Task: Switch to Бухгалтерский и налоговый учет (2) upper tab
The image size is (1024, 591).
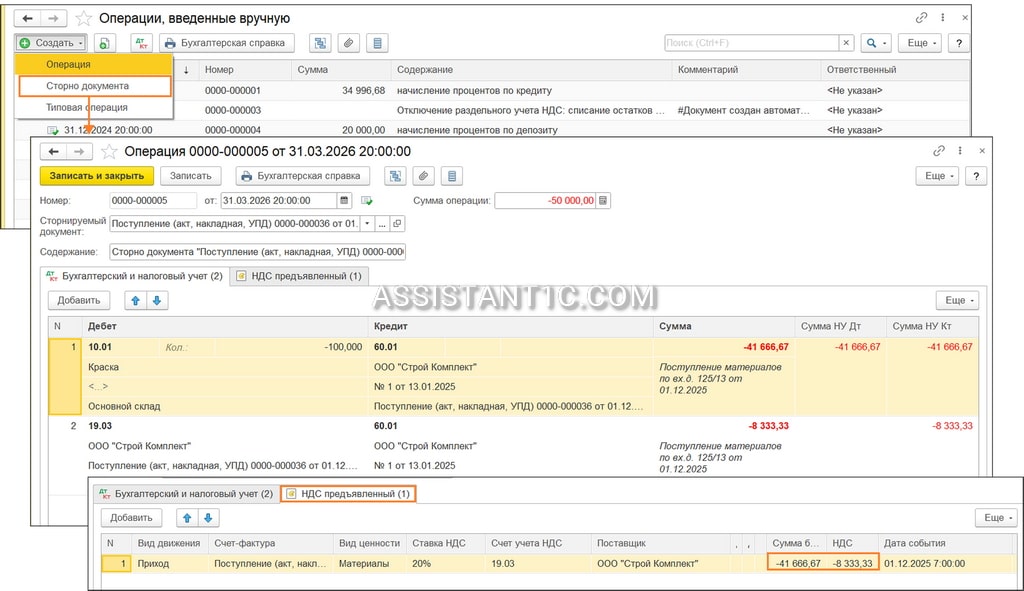Action: (135, 276)
